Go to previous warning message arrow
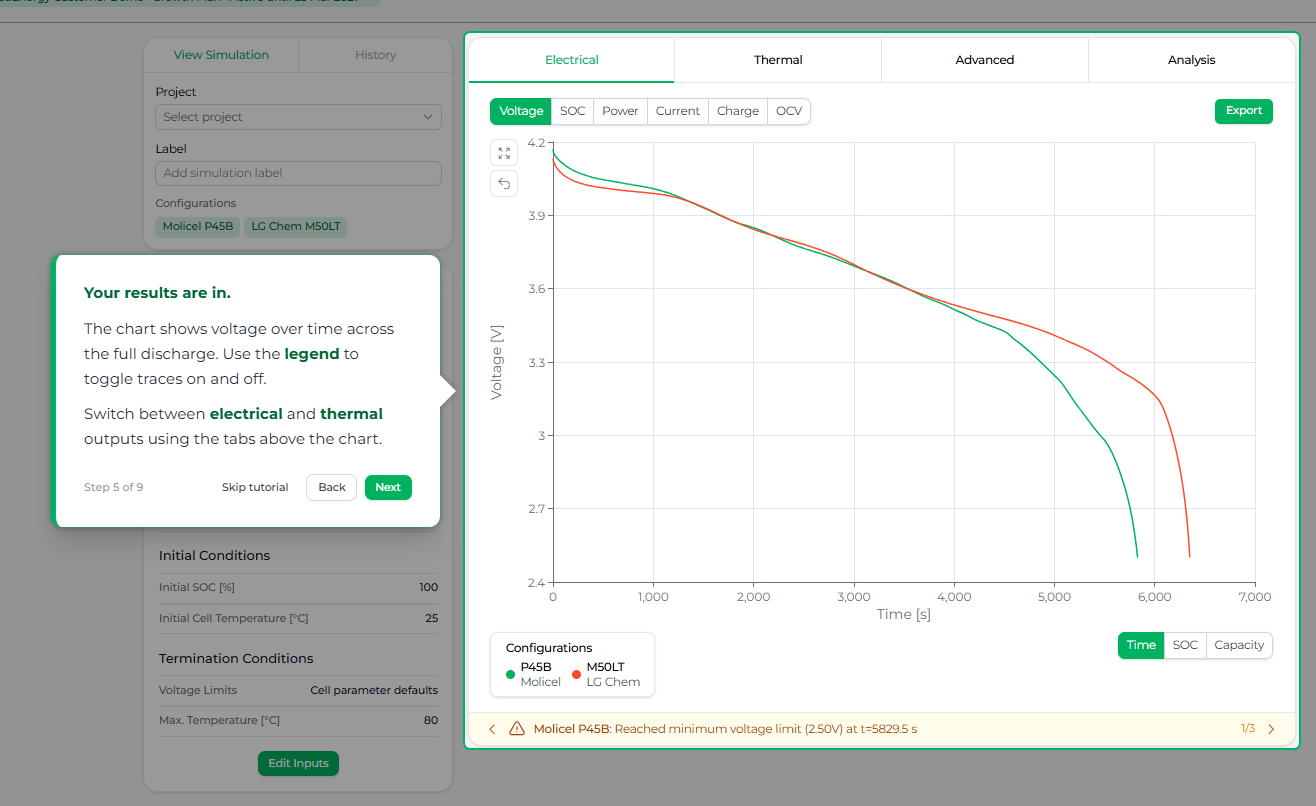Viewport: 1316px width, 806px height. [x=492, y=729]
